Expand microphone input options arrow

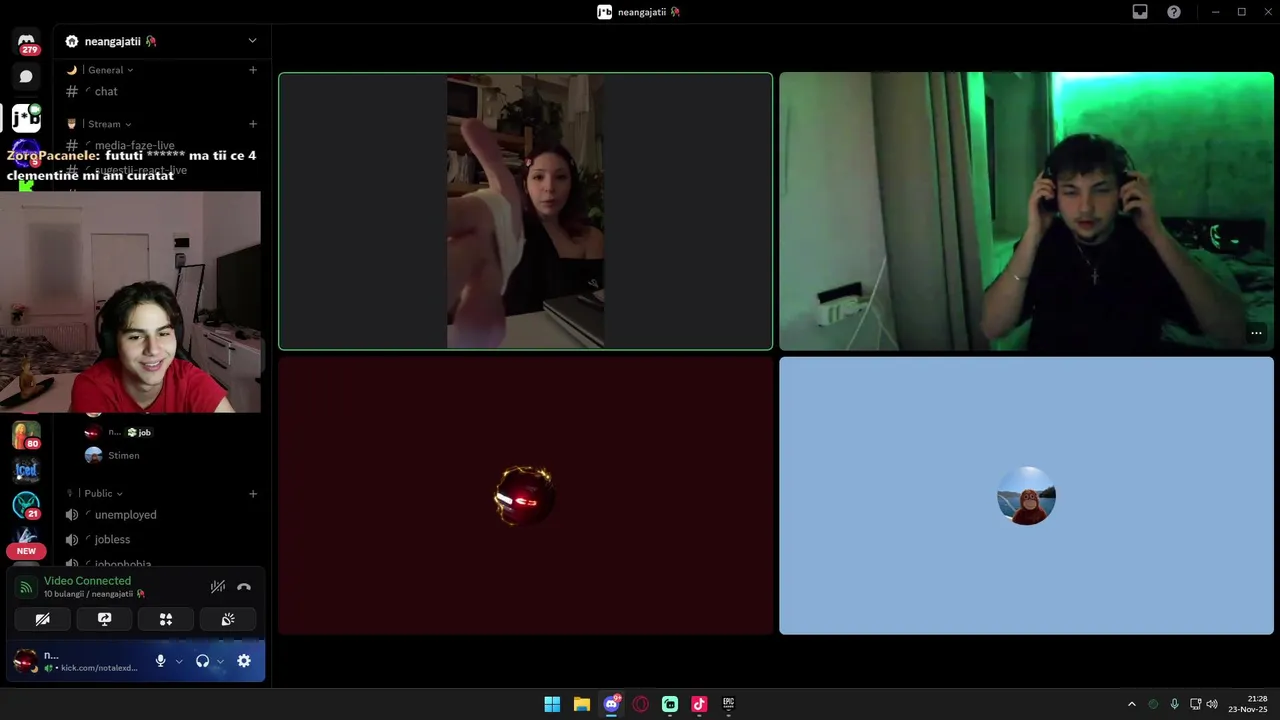click(x=179, y=661)
